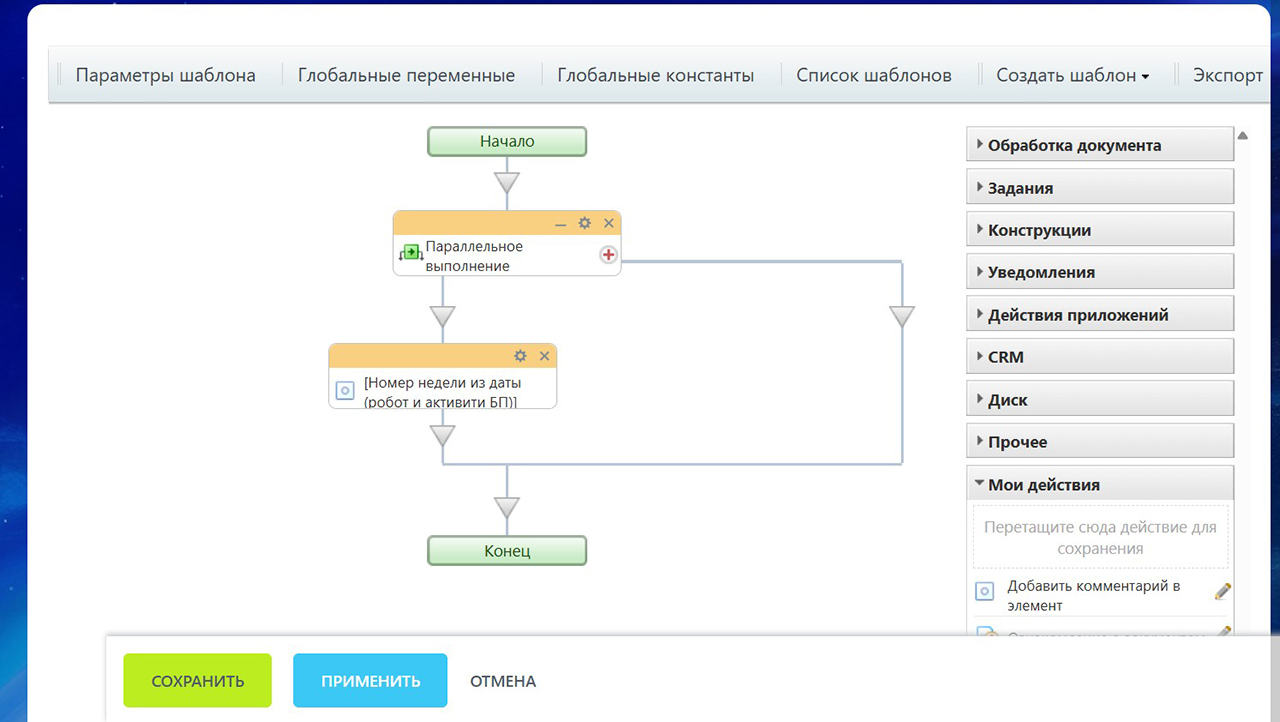Image resolution: width=1280 pixels, height=722 pixels.
Task: Expand the Задания section
Action: [x=1100, y=187]
